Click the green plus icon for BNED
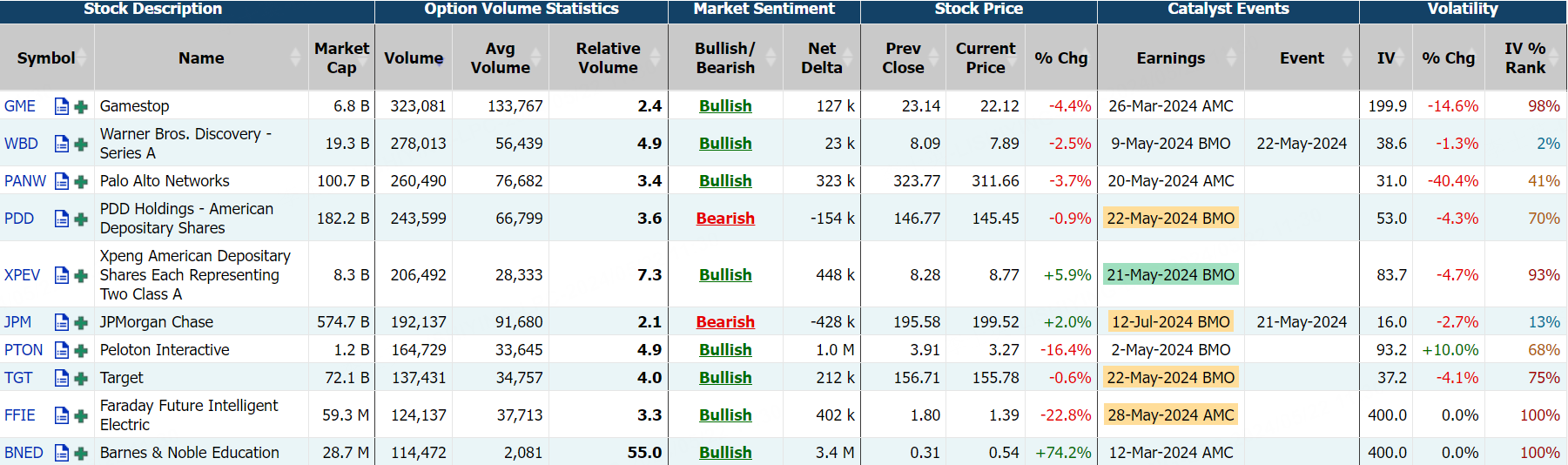This screenshot has width=1568, height=465. point(81,454)
